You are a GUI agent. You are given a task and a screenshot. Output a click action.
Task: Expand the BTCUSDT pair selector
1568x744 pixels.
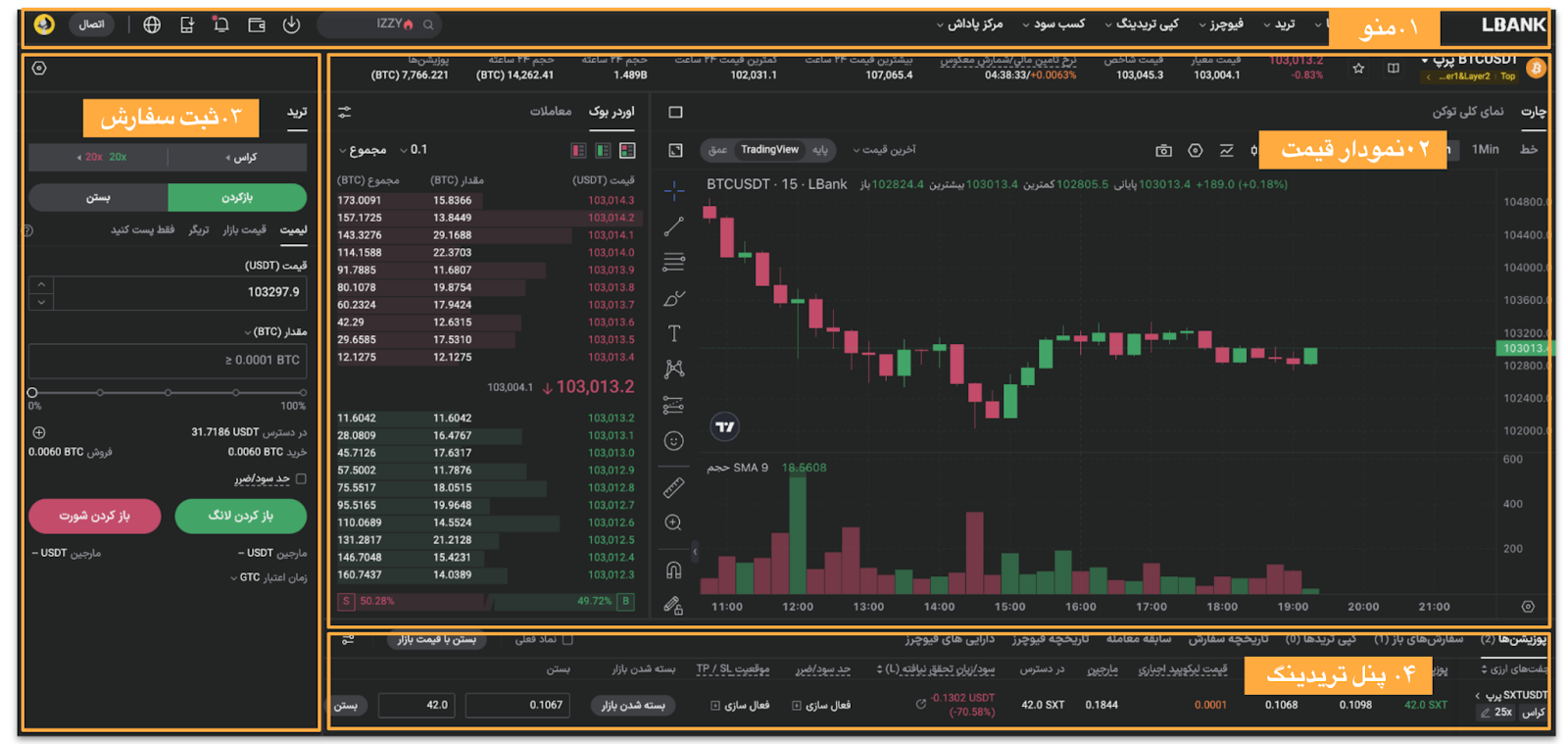(1424, 60)
